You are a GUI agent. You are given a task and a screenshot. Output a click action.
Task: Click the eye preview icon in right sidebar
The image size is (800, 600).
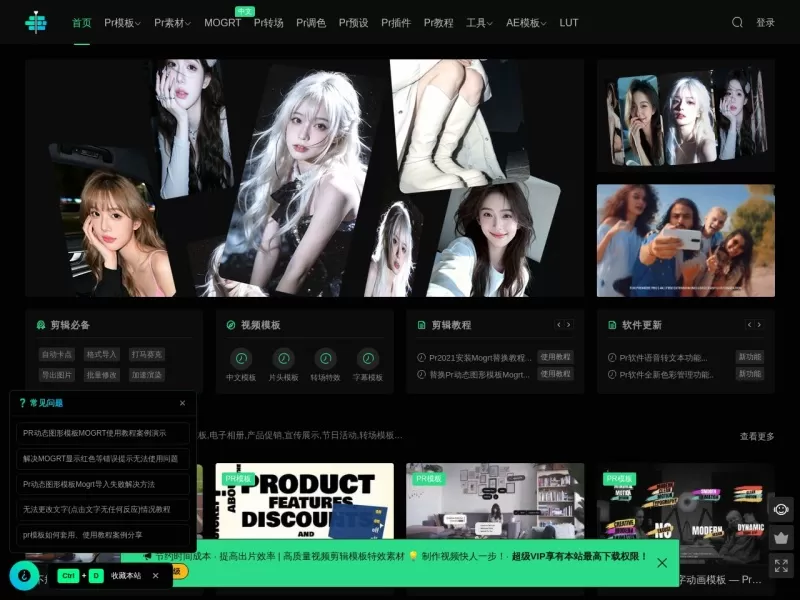(x=782, y=510)
